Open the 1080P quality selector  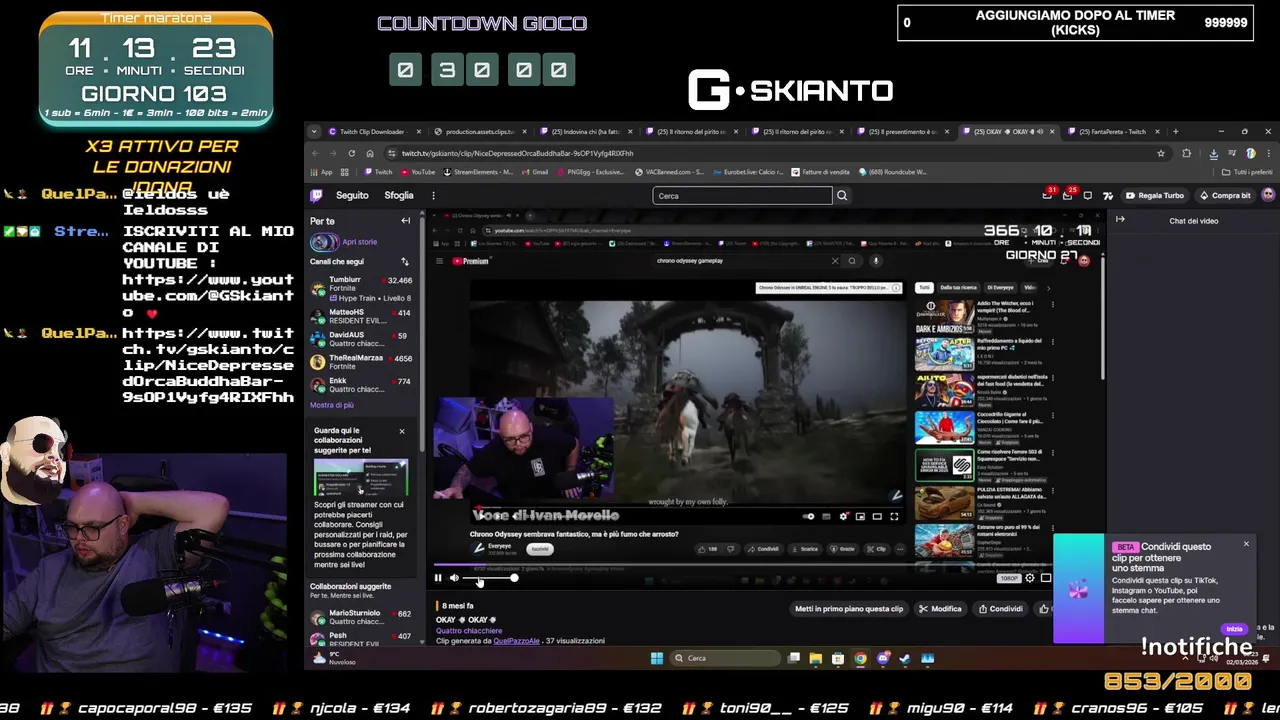click(x=1008, y=578)
